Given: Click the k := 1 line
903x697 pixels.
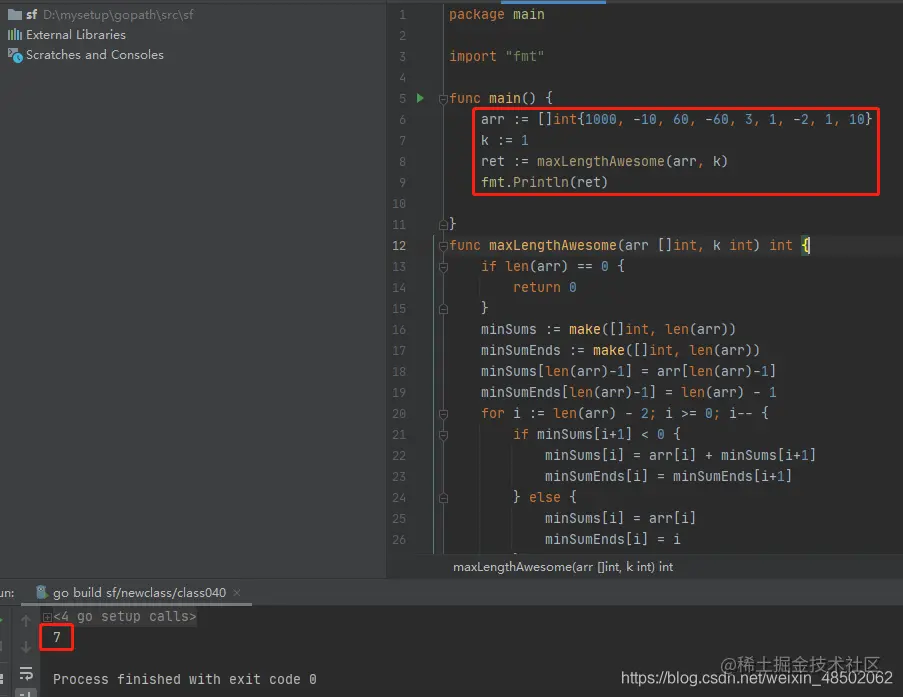Looking at the screenshot, I should (504, 140).
